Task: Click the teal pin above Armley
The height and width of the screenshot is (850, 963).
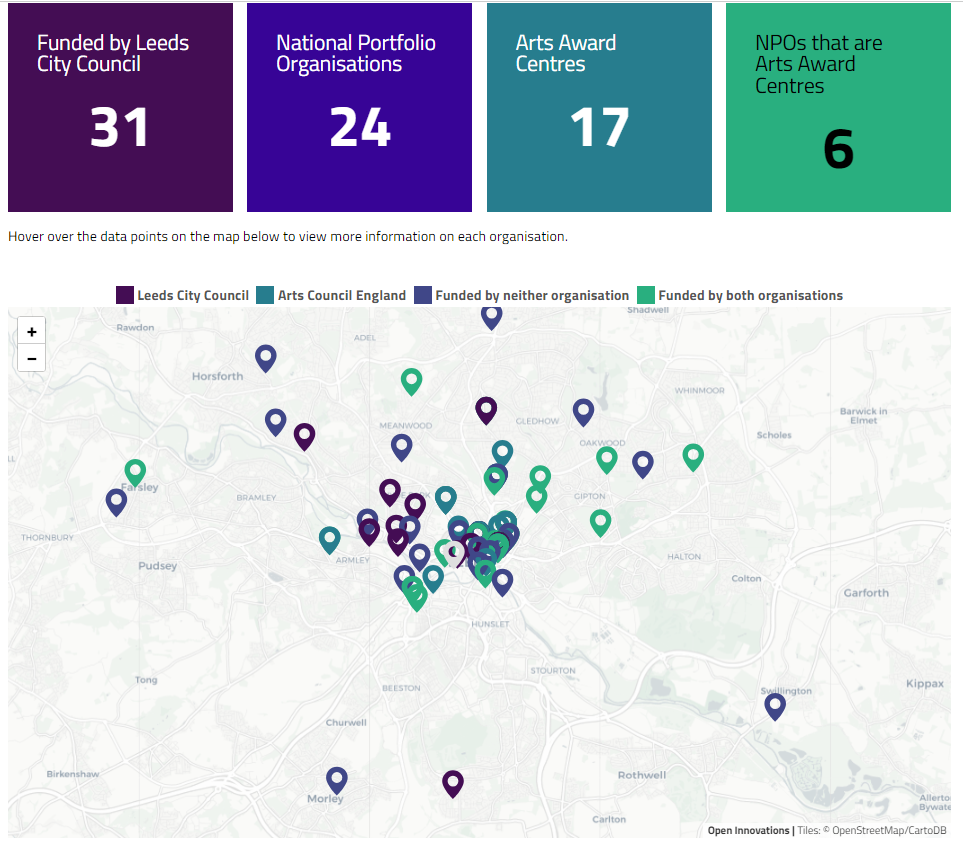Action: click(330, 540)
